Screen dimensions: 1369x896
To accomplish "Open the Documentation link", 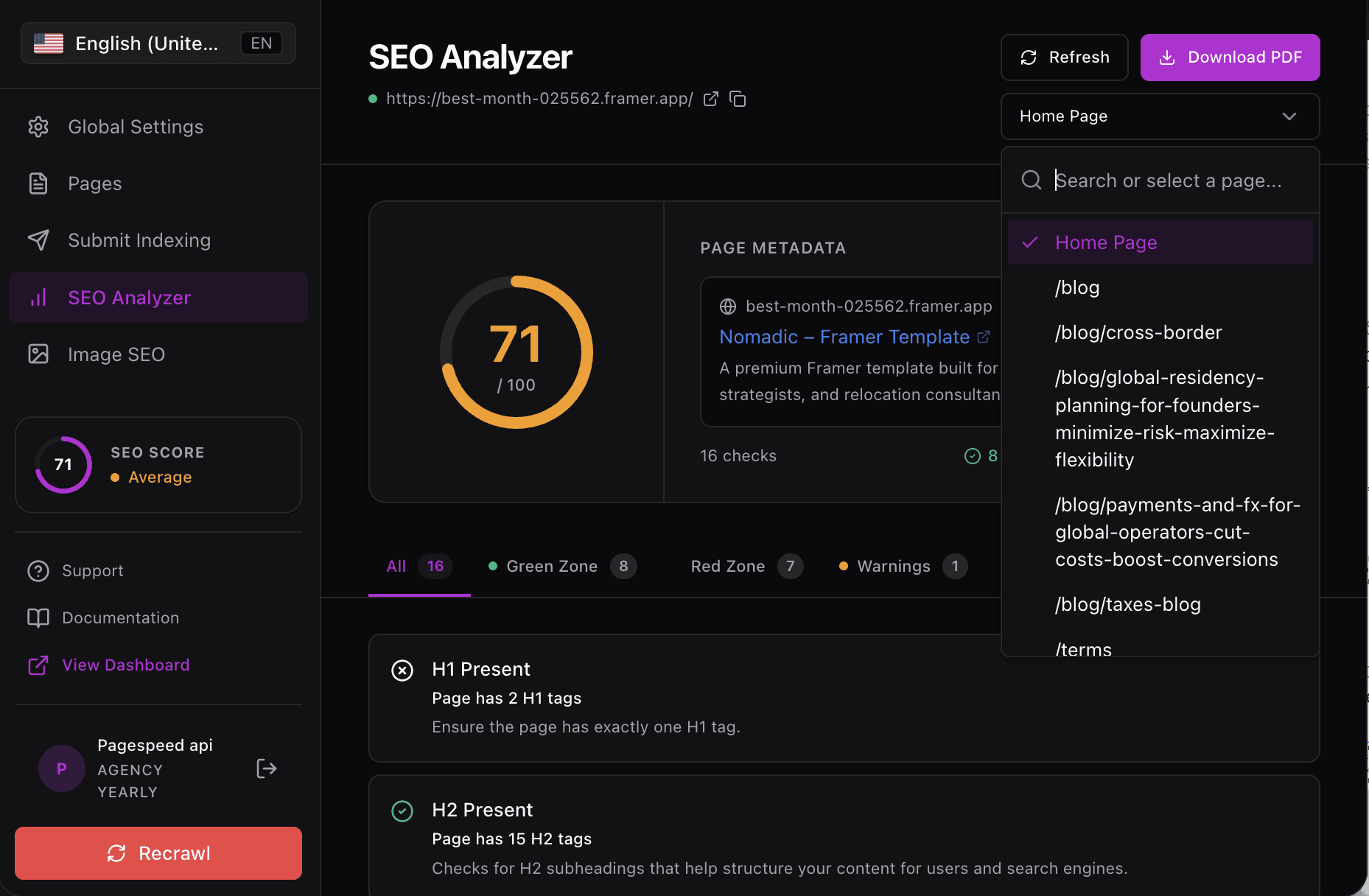I will click(x=121, y=618).
